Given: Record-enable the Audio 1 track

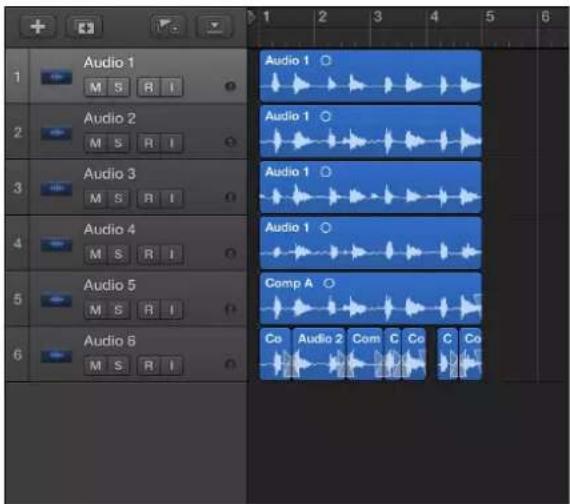Looking at the screenshot, I should click(149, 87).
